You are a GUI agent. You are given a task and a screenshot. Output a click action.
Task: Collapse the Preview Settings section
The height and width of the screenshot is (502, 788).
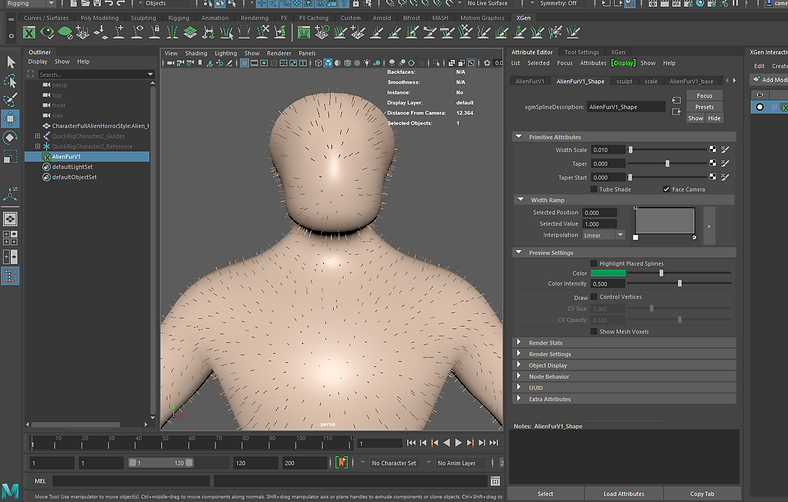pyautogui.click(x=519, y=252)
